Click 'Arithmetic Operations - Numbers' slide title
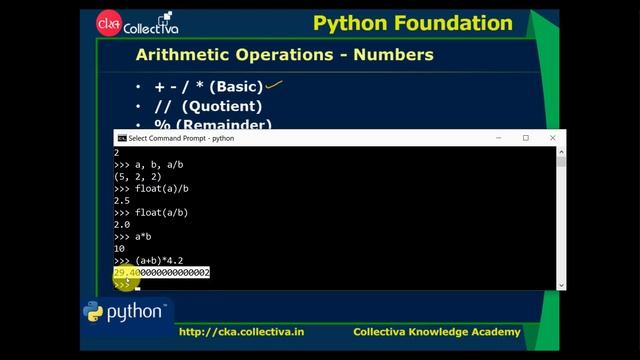The height and width of the screenshot is (360, 640). click(284, 55)
